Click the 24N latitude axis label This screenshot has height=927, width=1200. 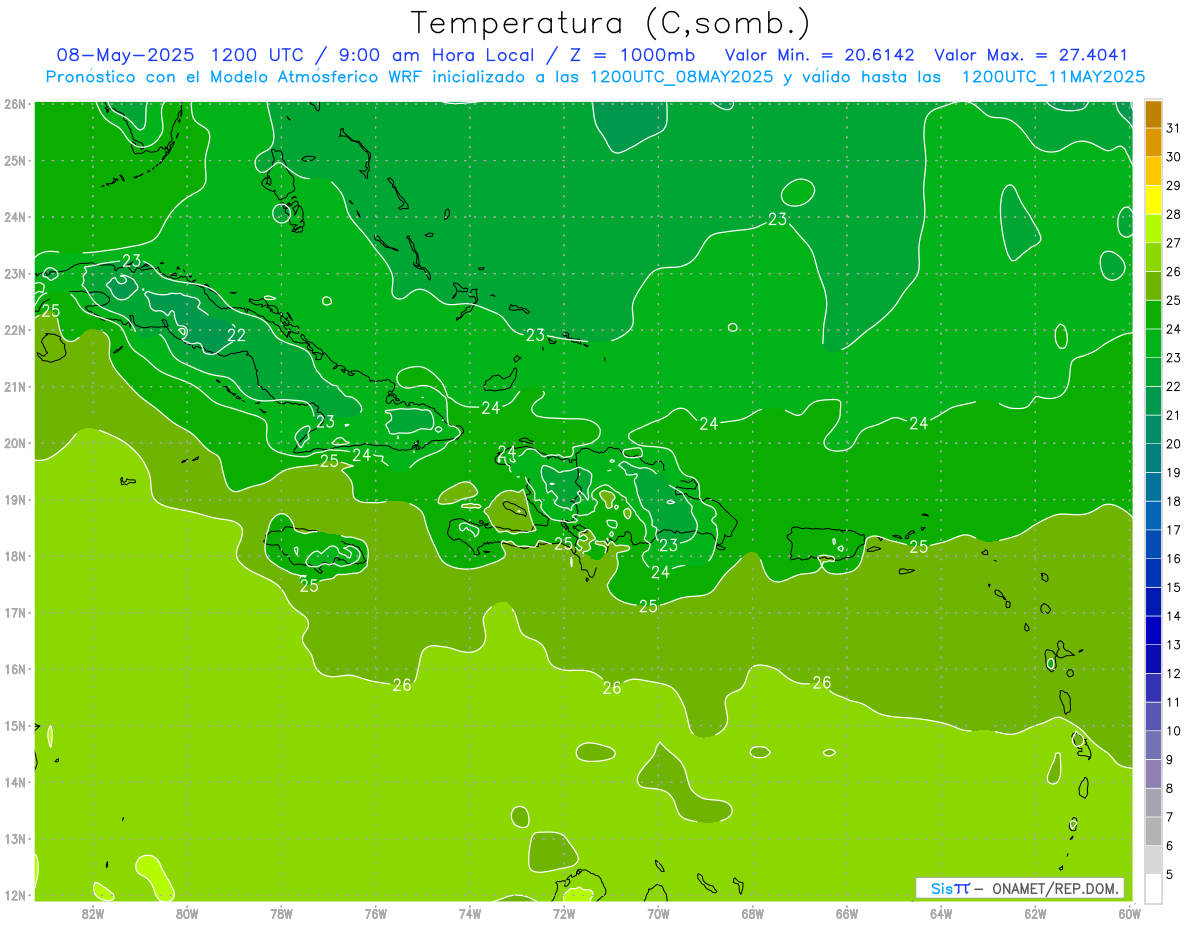coord(15,217)
